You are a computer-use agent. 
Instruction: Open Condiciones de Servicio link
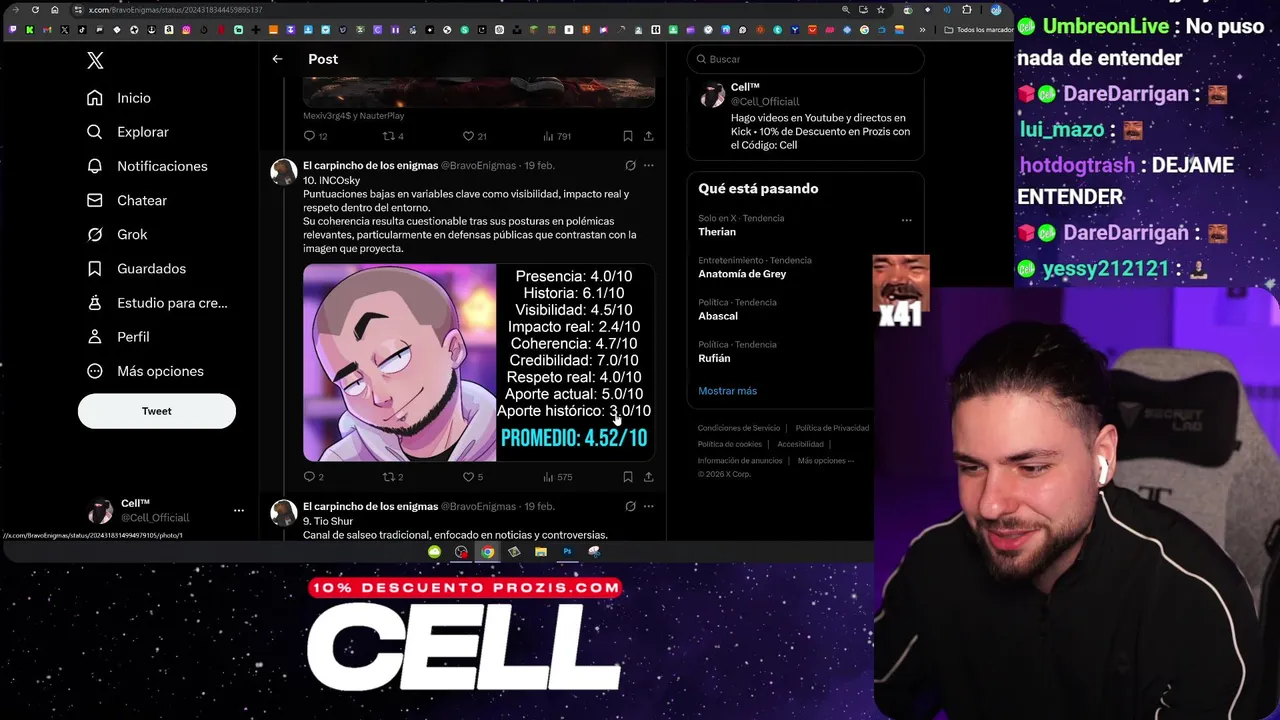(x=739, y=428)
